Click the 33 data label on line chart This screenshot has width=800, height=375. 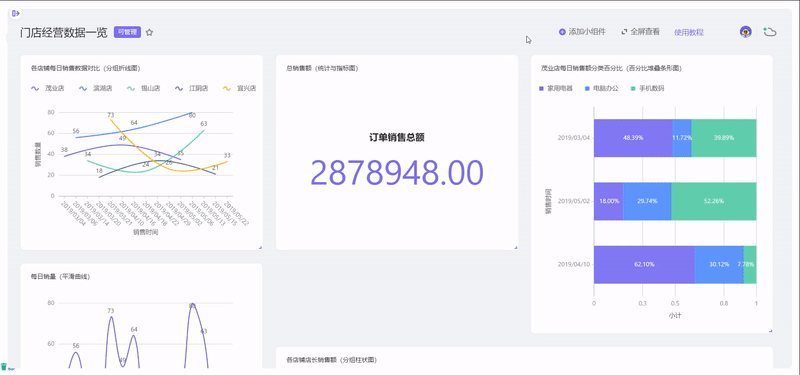click(x=227, y=155)
